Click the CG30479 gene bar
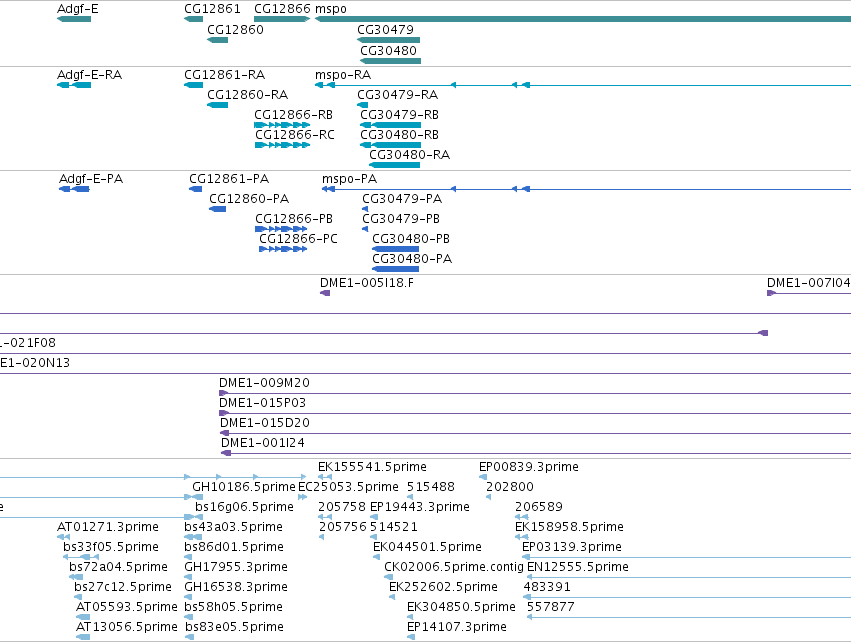 tap(389, 40)
